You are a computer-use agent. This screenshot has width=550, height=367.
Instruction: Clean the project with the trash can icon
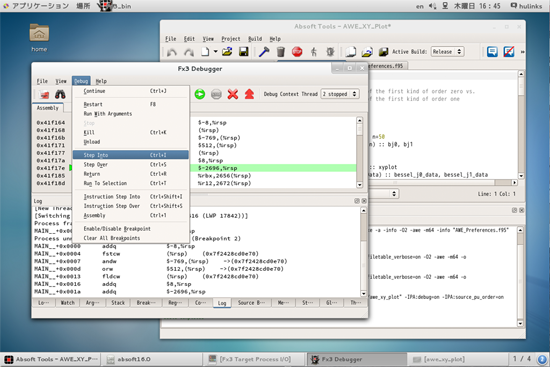(281, 52)
